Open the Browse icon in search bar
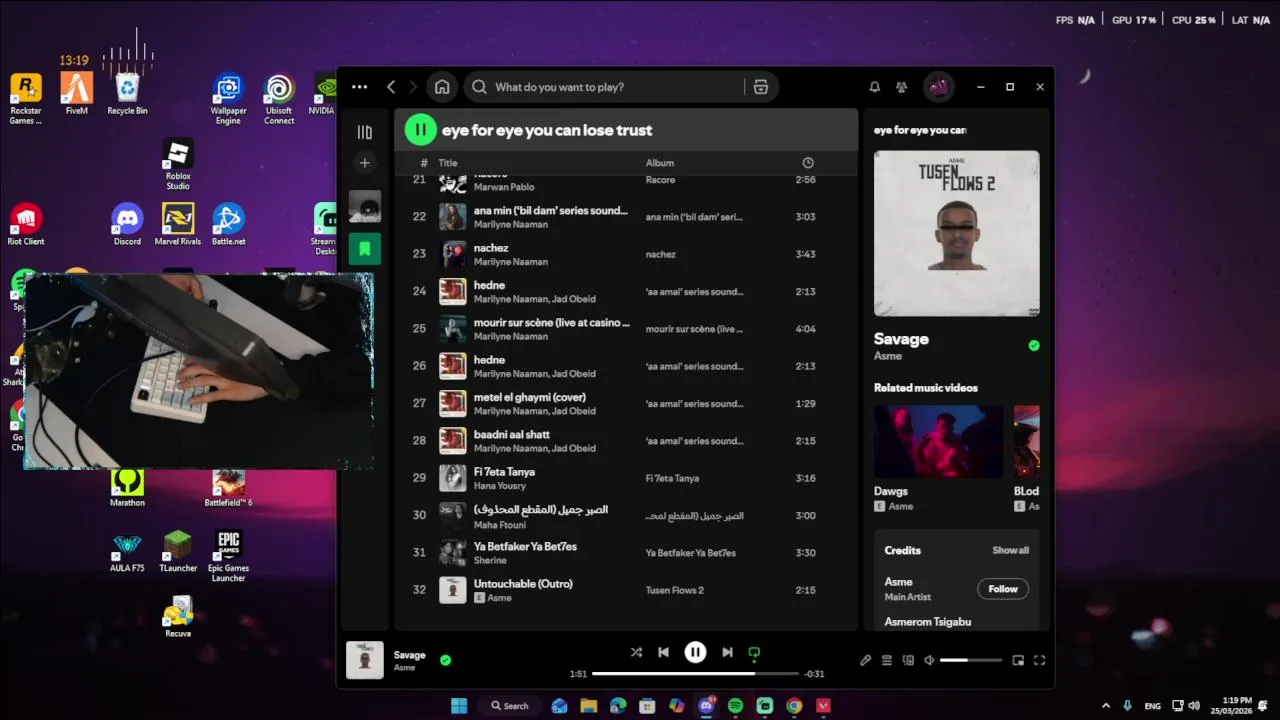1280x720 pixels. click(x=760, y=87)
